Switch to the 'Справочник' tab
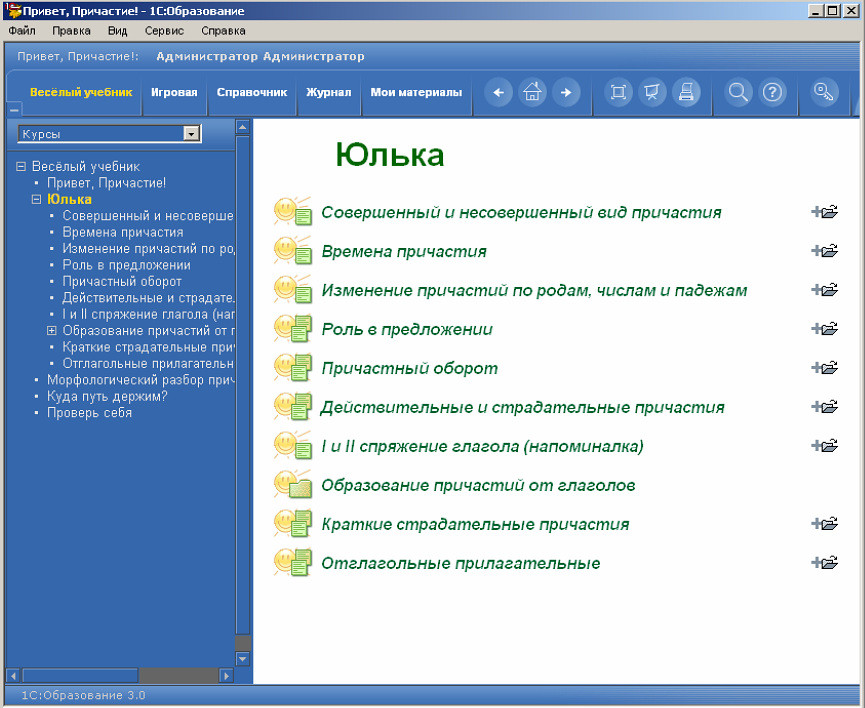 [x=252, y=93]
